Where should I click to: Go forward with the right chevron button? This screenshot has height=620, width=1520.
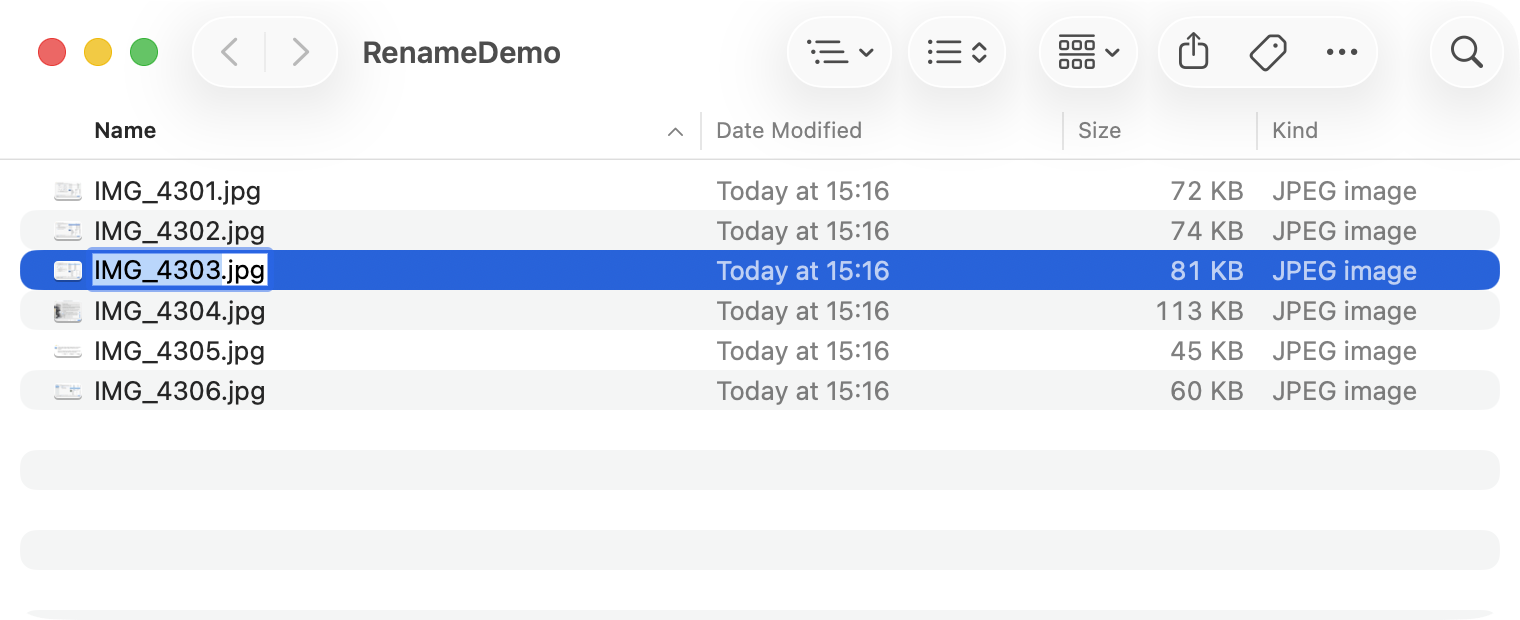point(300,52)
